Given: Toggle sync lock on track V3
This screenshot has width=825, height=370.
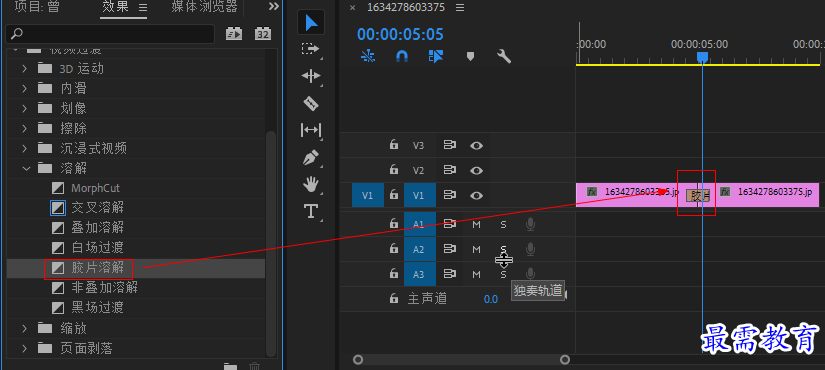Looking at the screenshot, I should pyautogui.click(x=449, y=145).
